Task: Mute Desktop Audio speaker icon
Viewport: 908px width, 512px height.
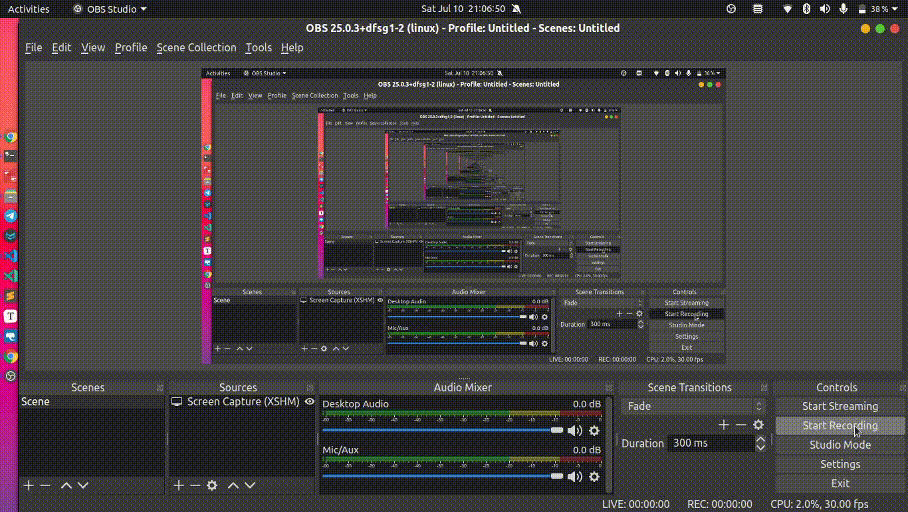Action: (x=574, y=430)
